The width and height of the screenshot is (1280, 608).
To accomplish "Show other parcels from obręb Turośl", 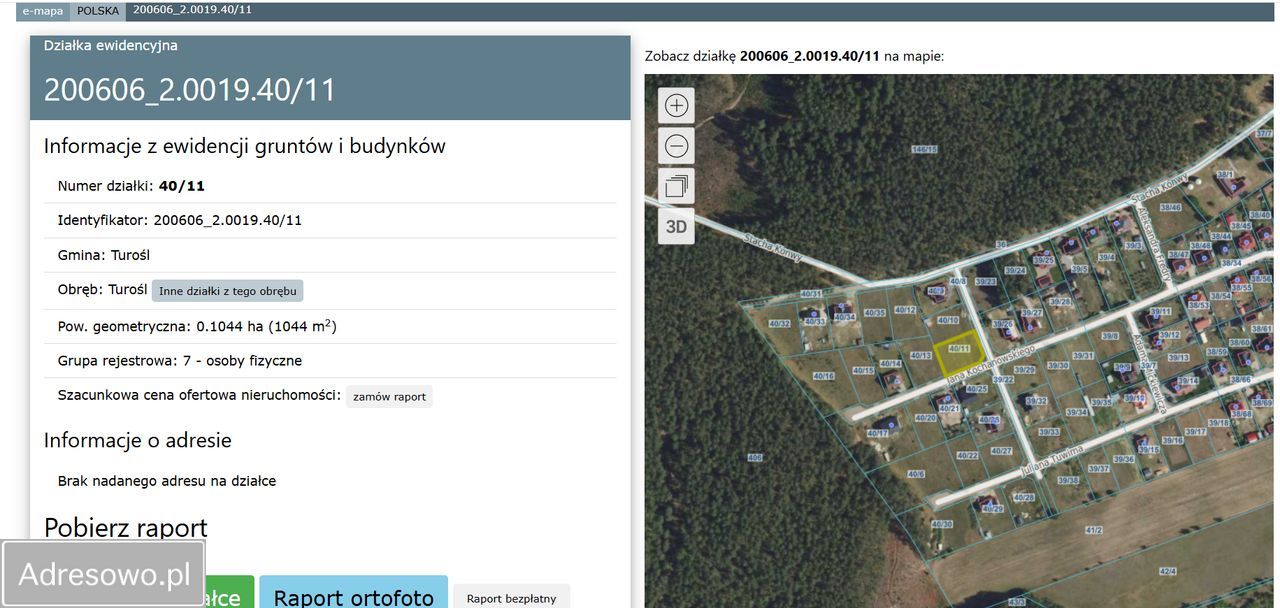I will point(228,291).
